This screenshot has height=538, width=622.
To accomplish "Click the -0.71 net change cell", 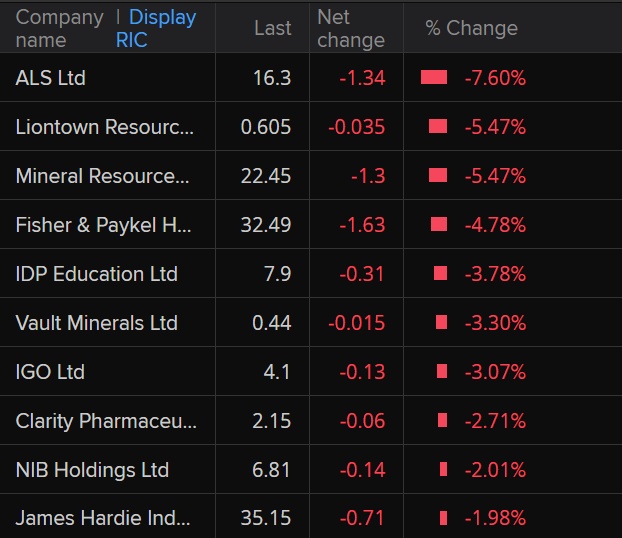I will 362,519.
